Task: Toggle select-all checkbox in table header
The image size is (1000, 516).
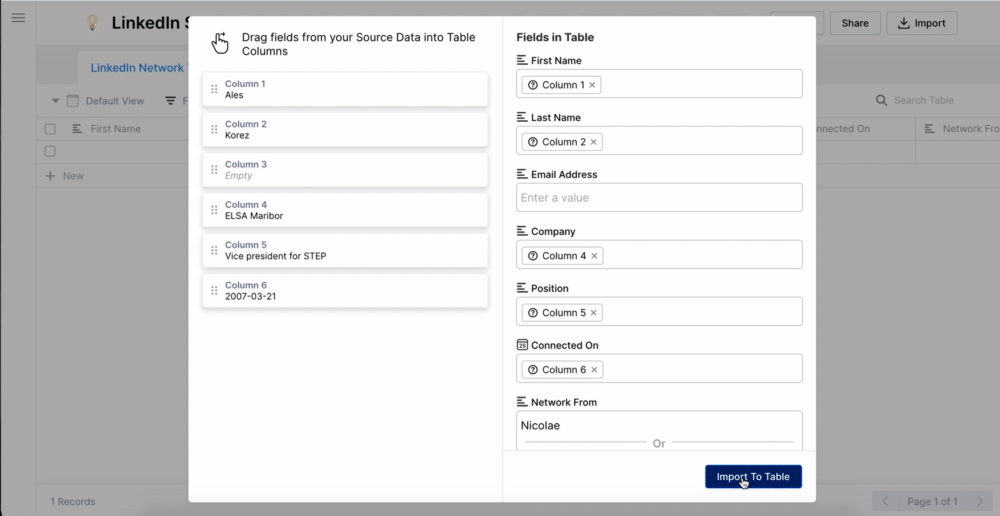Action: coord(50,129)
